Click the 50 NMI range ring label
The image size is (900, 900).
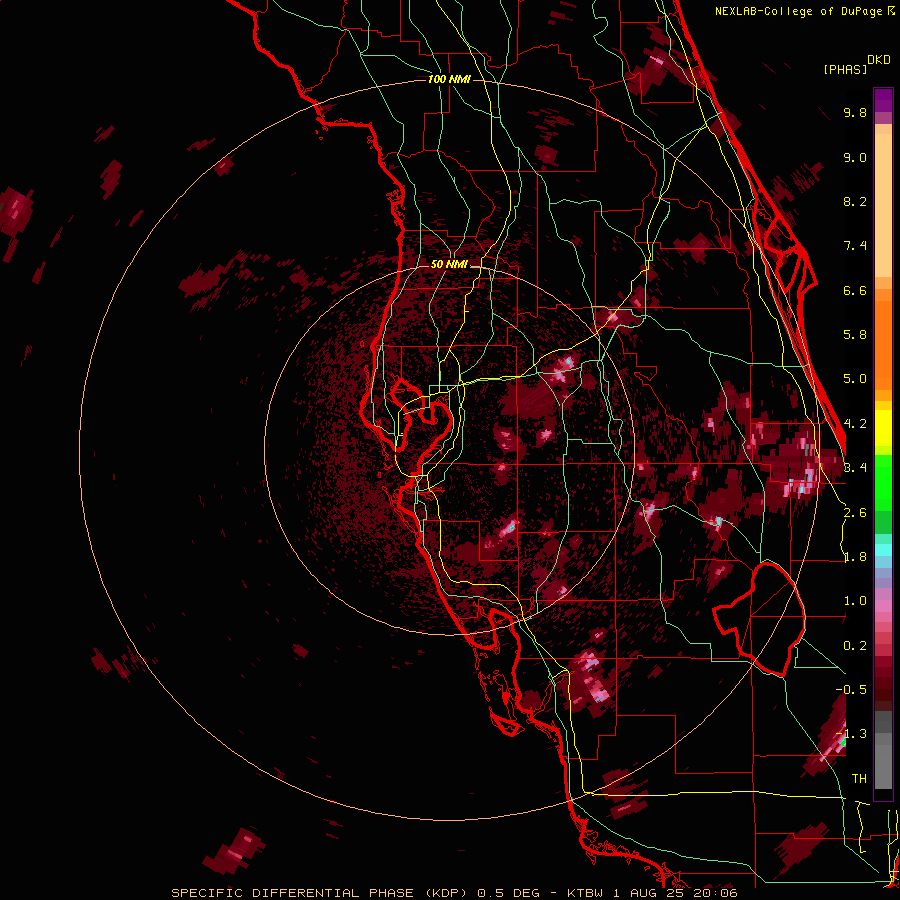point(449,265)
